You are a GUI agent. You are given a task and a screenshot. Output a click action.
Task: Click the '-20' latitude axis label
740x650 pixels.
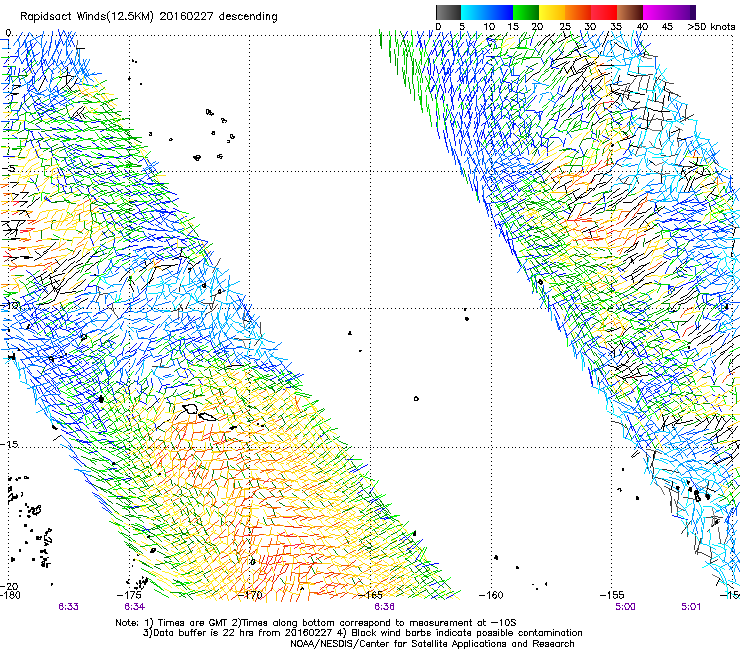9,586
